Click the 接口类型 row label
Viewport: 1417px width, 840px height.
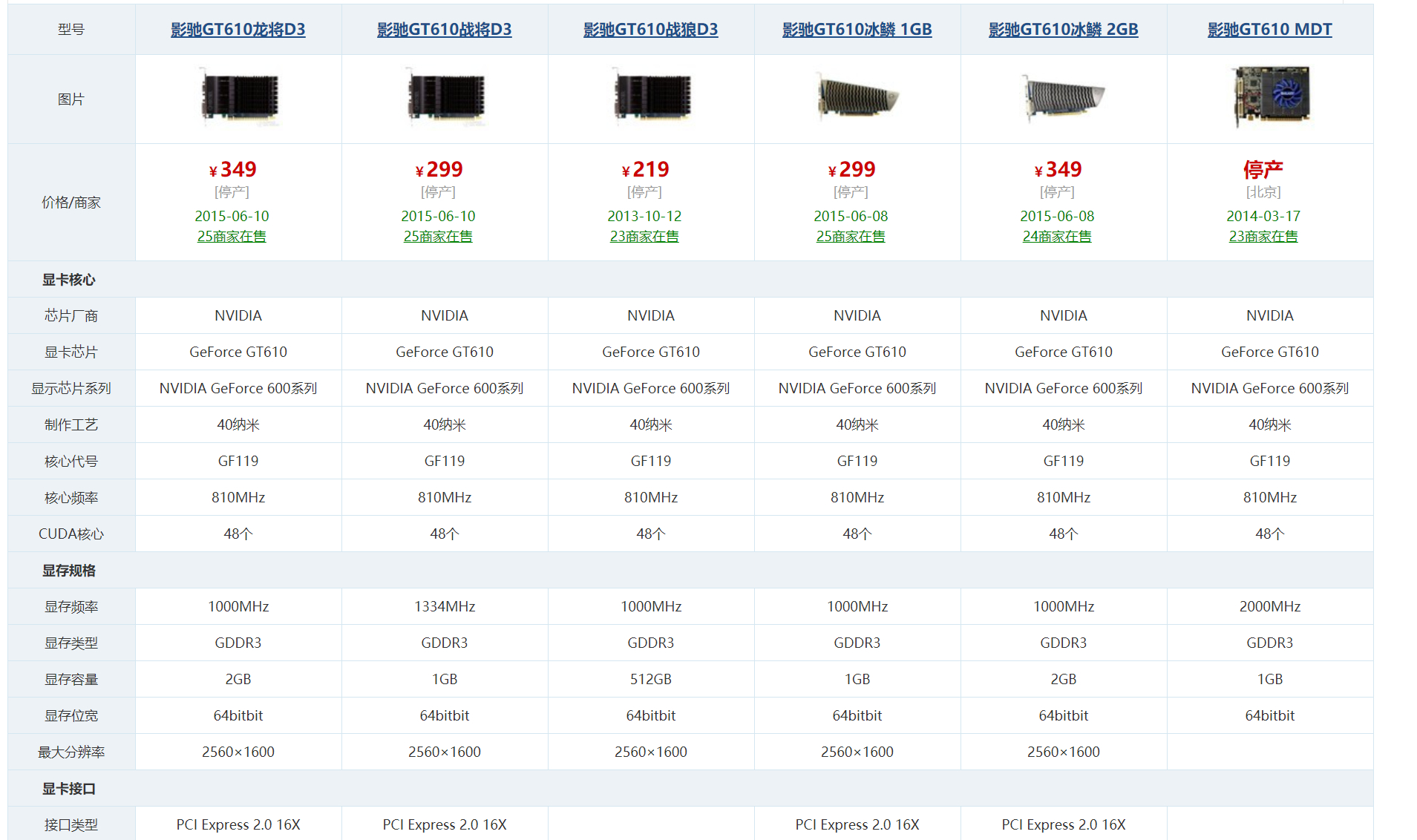(71, 824)
